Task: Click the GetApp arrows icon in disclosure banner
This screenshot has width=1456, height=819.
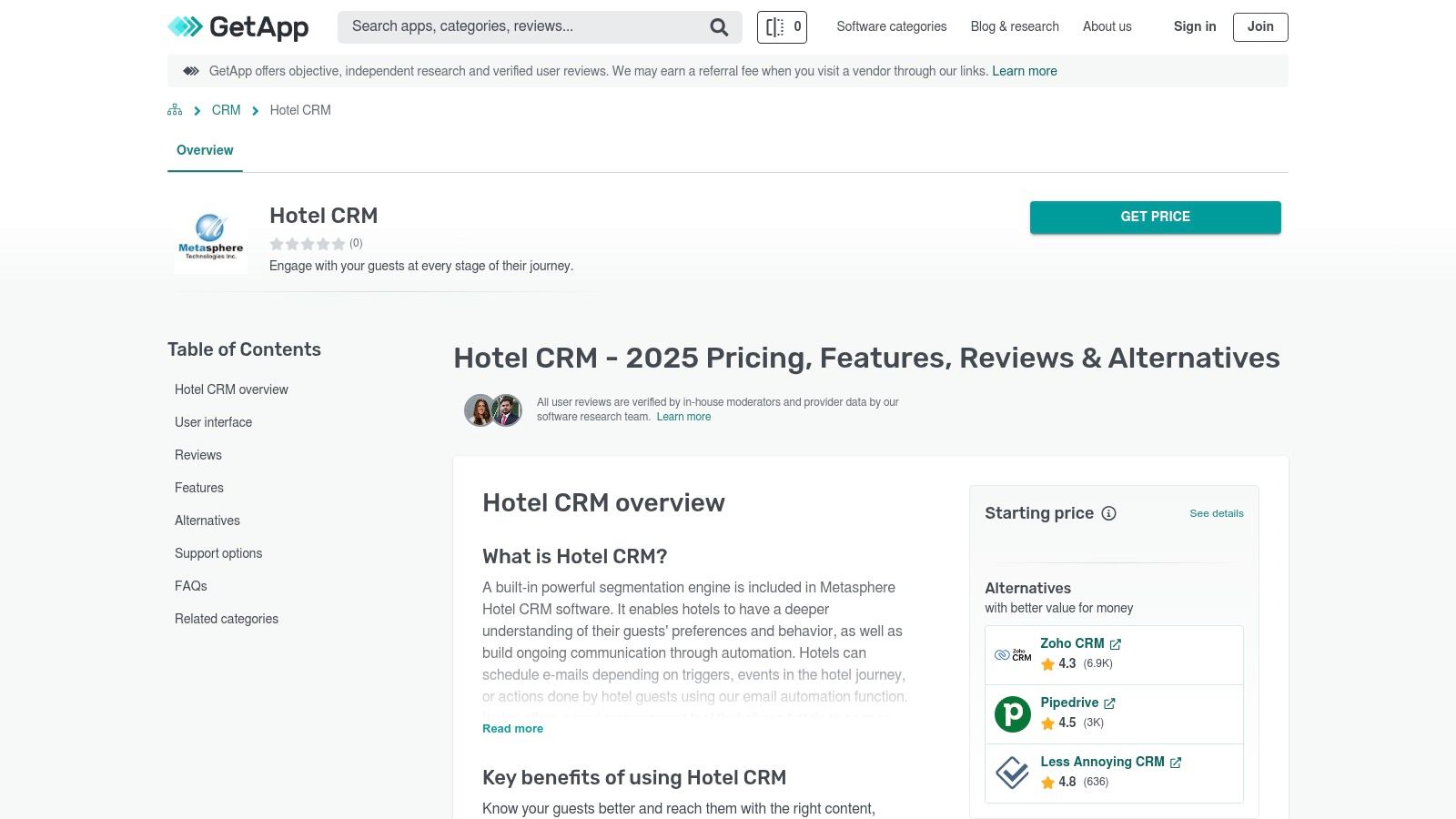Action: (191, 71)
